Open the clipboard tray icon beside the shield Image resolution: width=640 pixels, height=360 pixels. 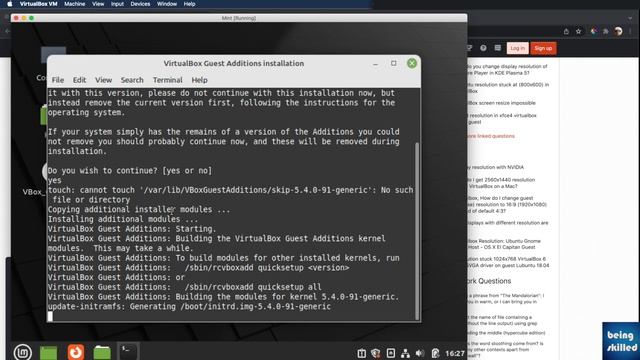[362, 353]
